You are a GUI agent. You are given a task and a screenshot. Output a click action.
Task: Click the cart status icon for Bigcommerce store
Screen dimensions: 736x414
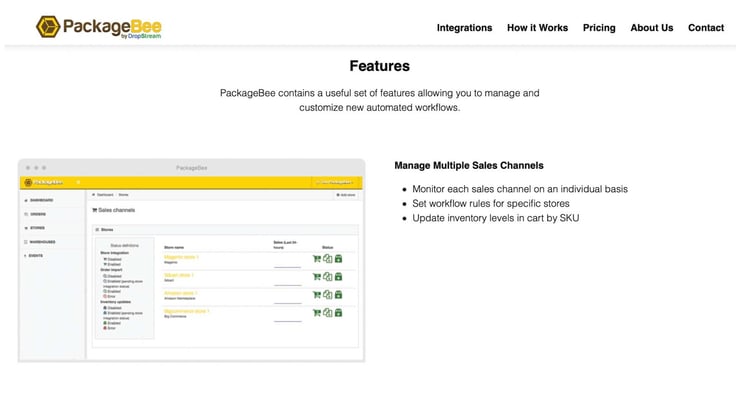coord(317,313)
